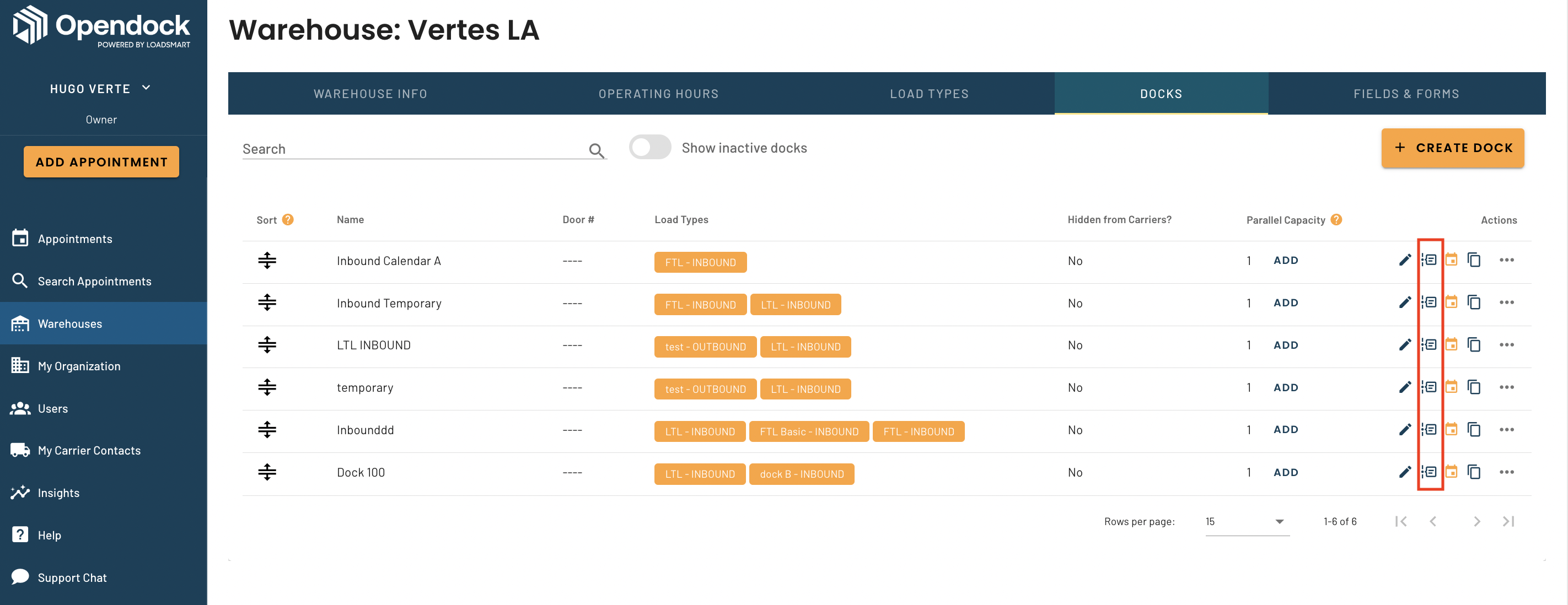Edit the Dock 100 entry
Viewport: 1568px width, 605px height.
pos(1404,472)
